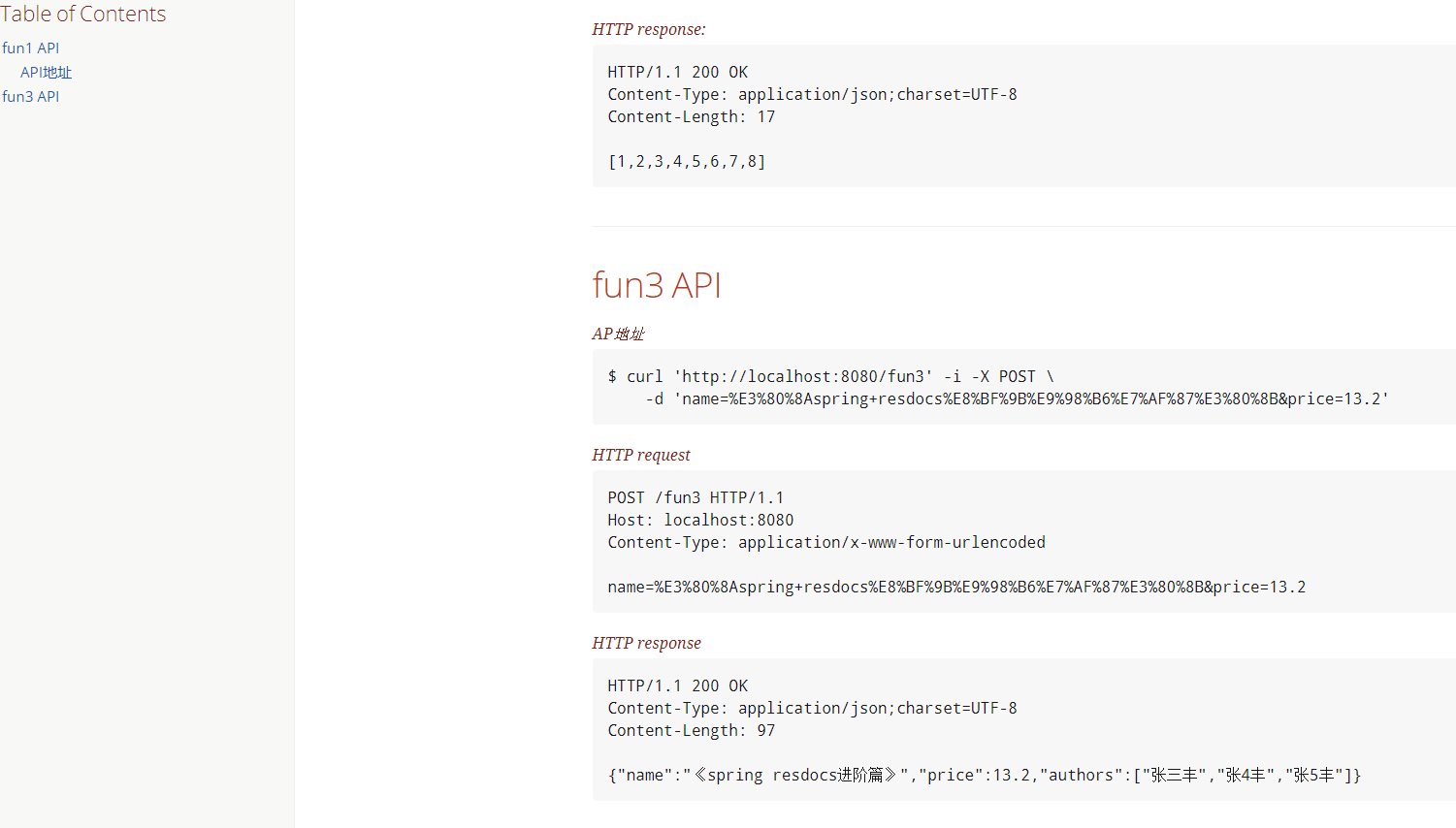The width and height of the screenshot is (1456, 828).
Task: Click the HTTP request caption
Action: point(641,455)
